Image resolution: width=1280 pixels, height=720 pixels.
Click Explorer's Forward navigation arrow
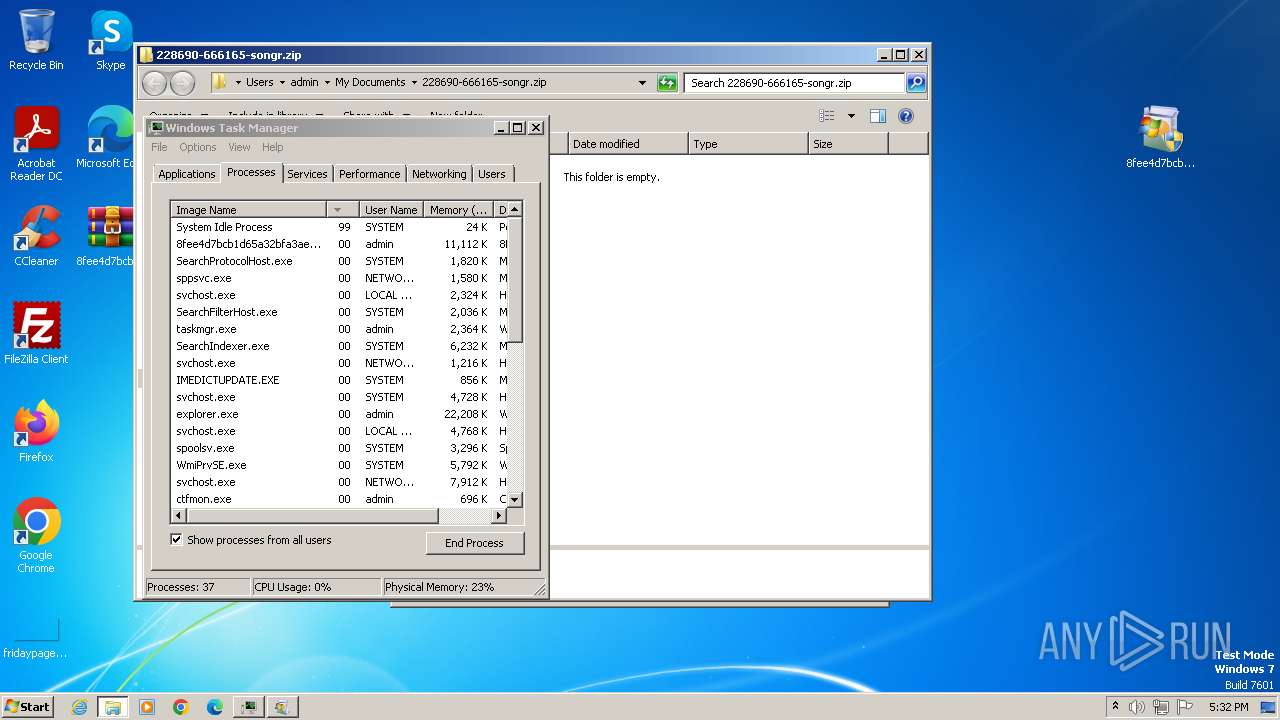(182, 83)
